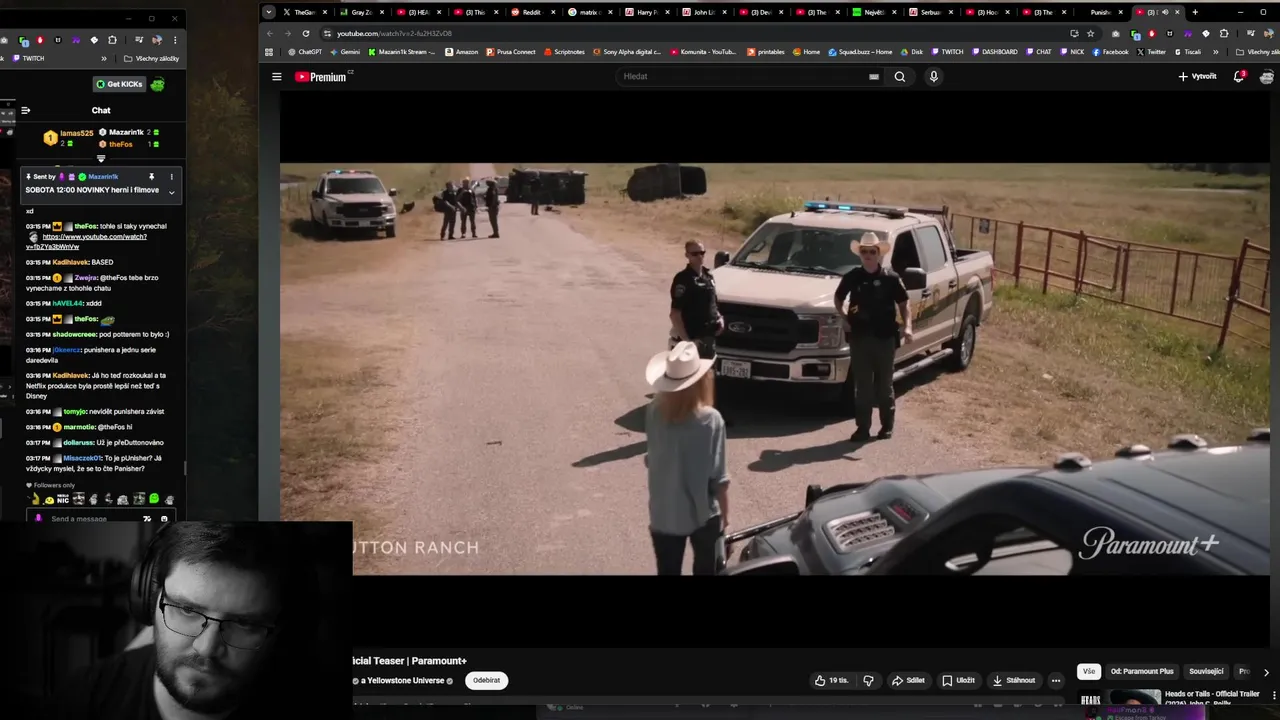Image resolution: width=1280 pixels, height=720 pixels.
Task: Click the Get KICKs button
Action: coord(120,84)
